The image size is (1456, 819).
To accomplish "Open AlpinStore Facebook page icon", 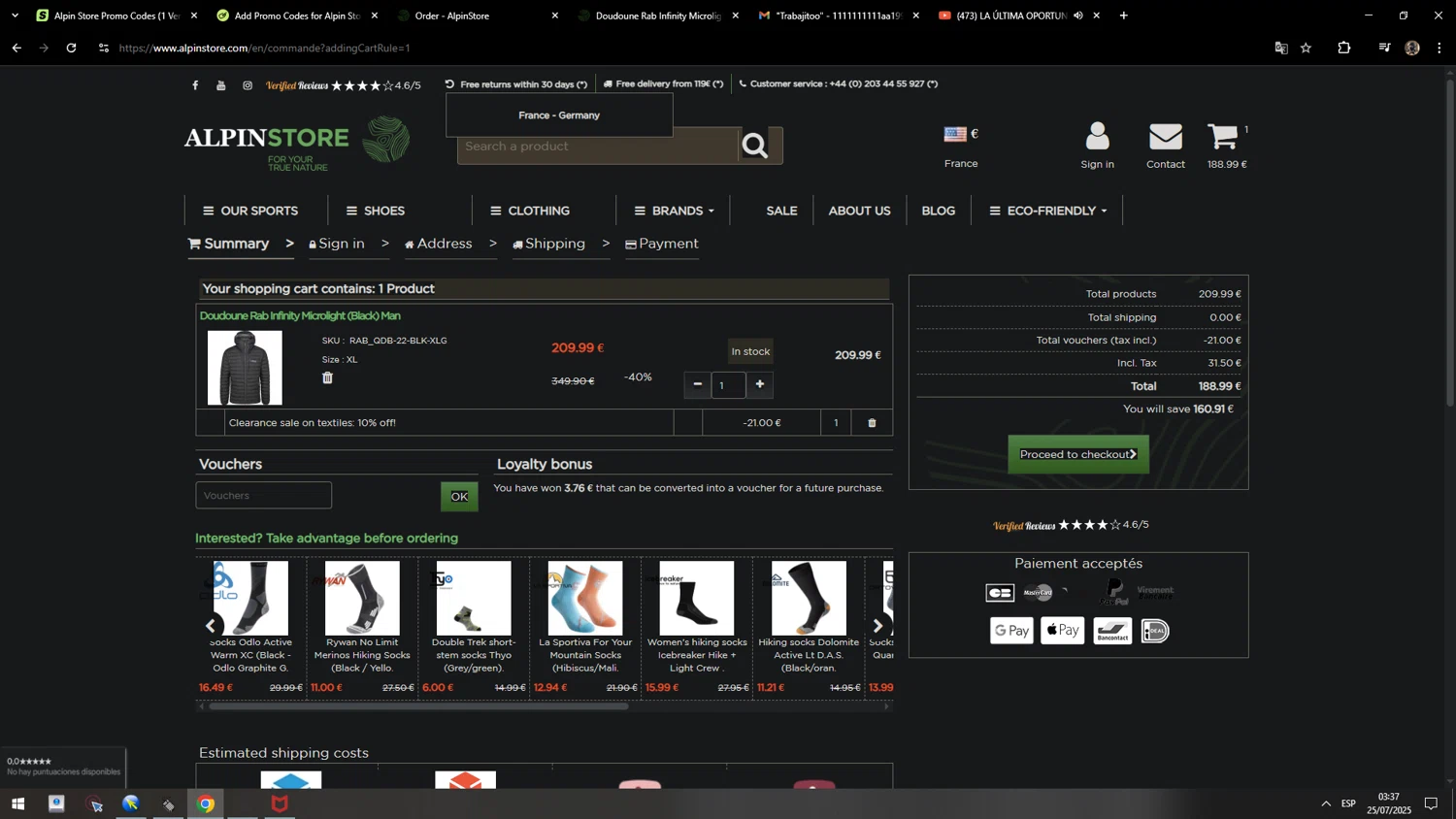I will (195, 85).
